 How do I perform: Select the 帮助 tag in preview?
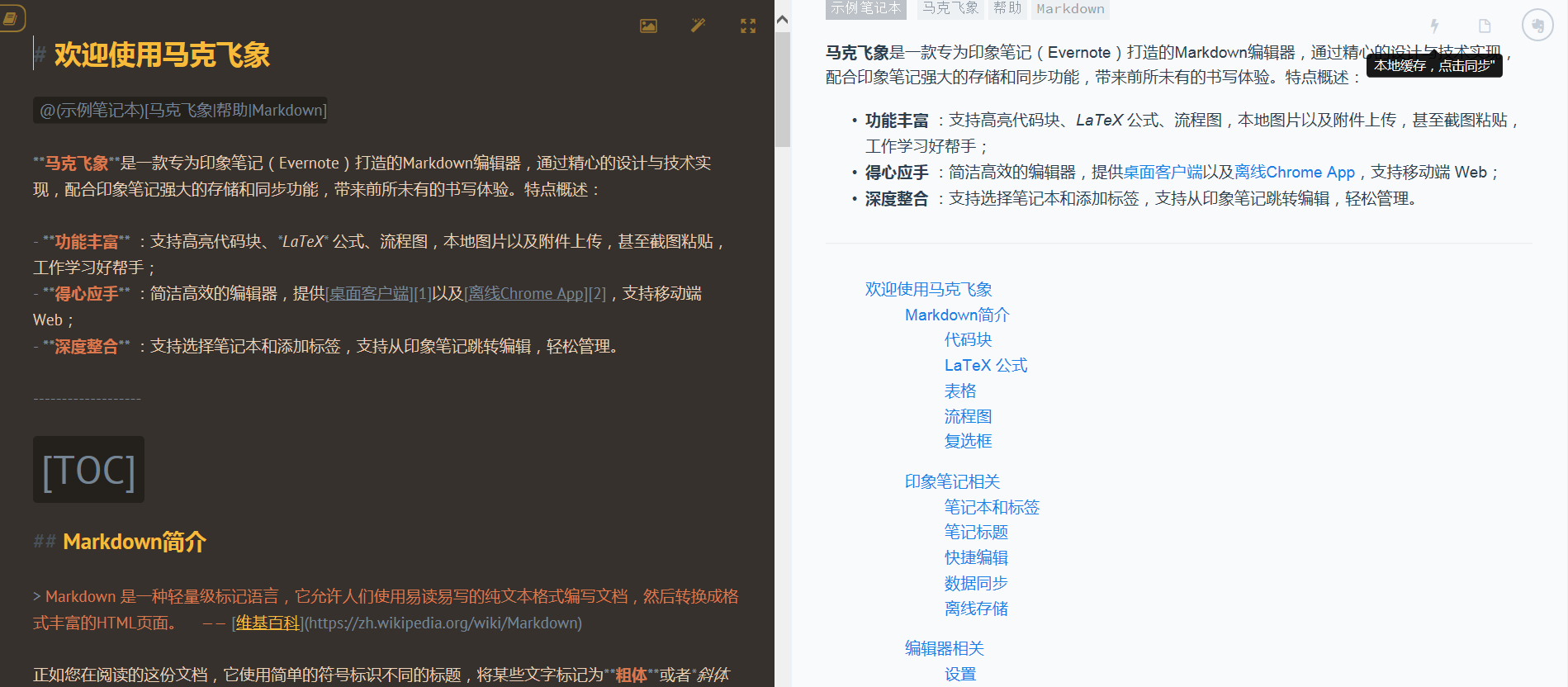coord(1007,8)
